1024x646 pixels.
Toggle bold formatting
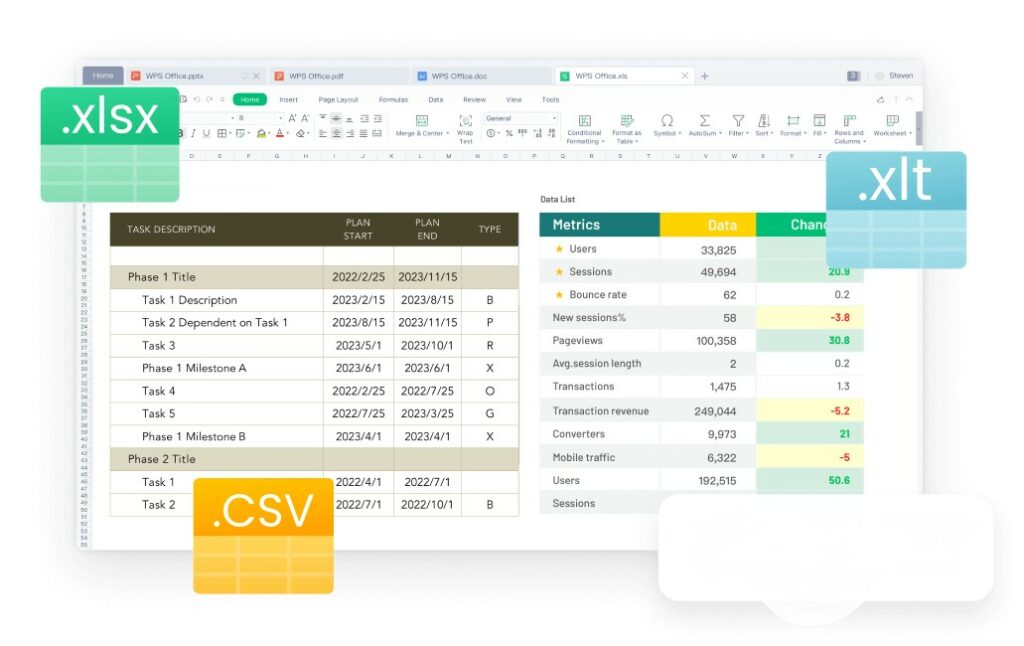coord(183,133)
